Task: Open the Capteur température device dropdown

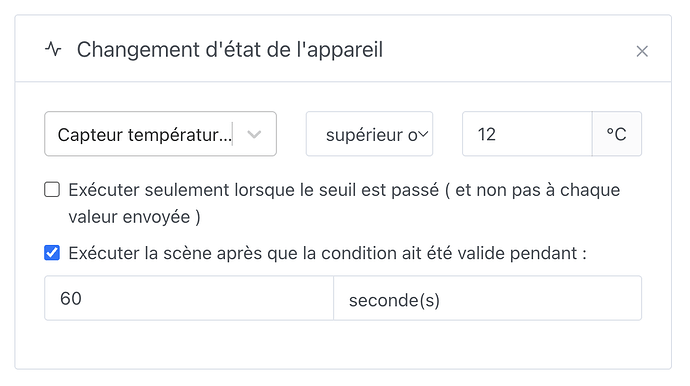Action: pos(160,134)
